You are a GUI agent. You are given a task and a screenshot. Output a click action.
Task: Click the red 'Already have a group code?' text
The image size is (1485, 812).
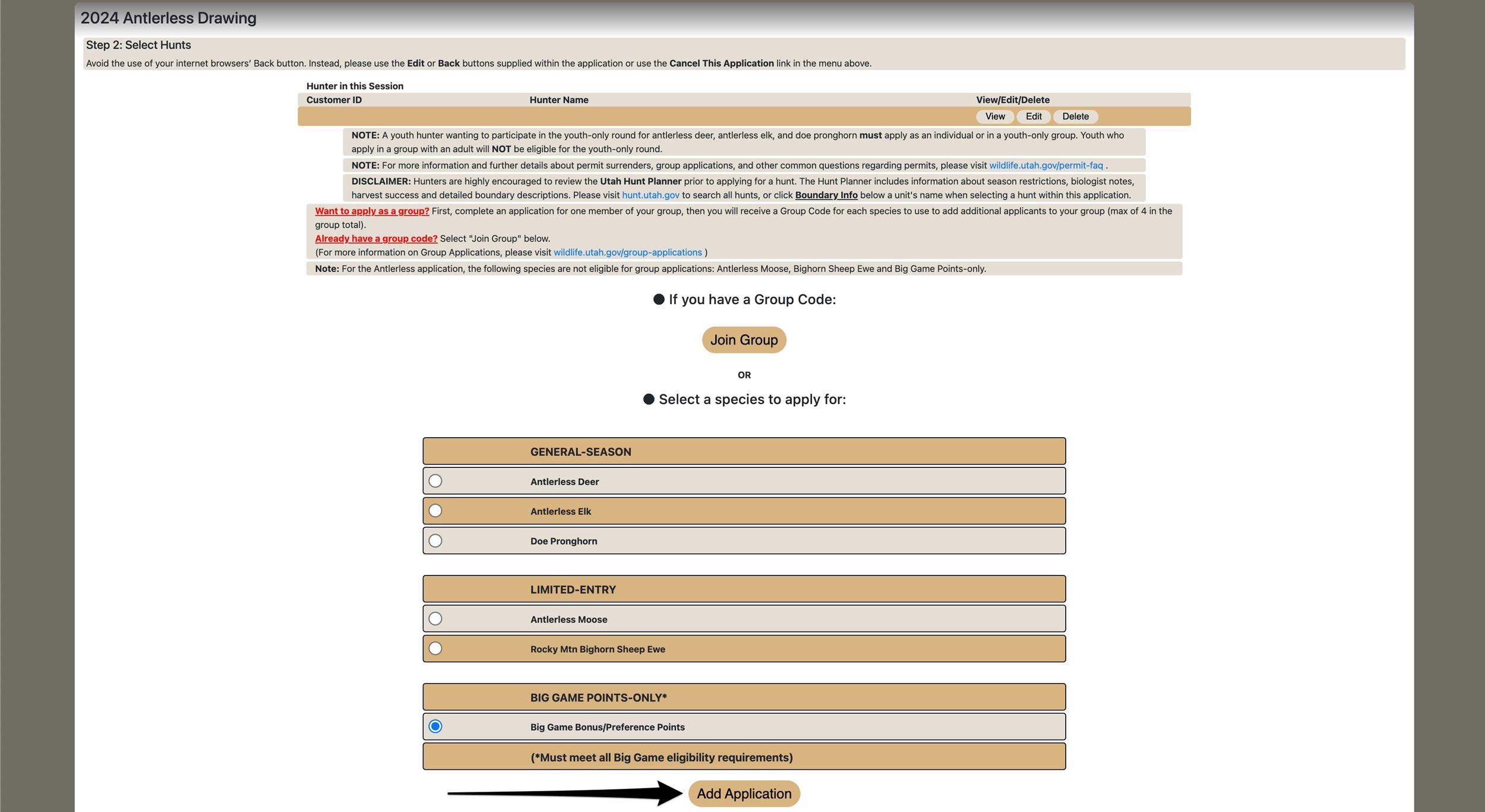coord(376,239)
